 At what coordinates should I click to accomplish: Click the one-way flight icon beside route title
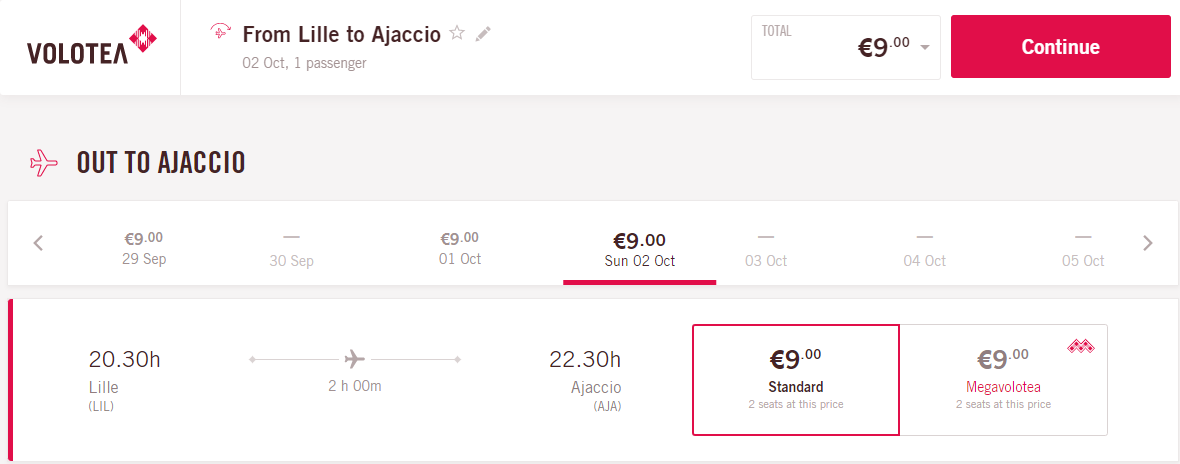pos(220,32)
